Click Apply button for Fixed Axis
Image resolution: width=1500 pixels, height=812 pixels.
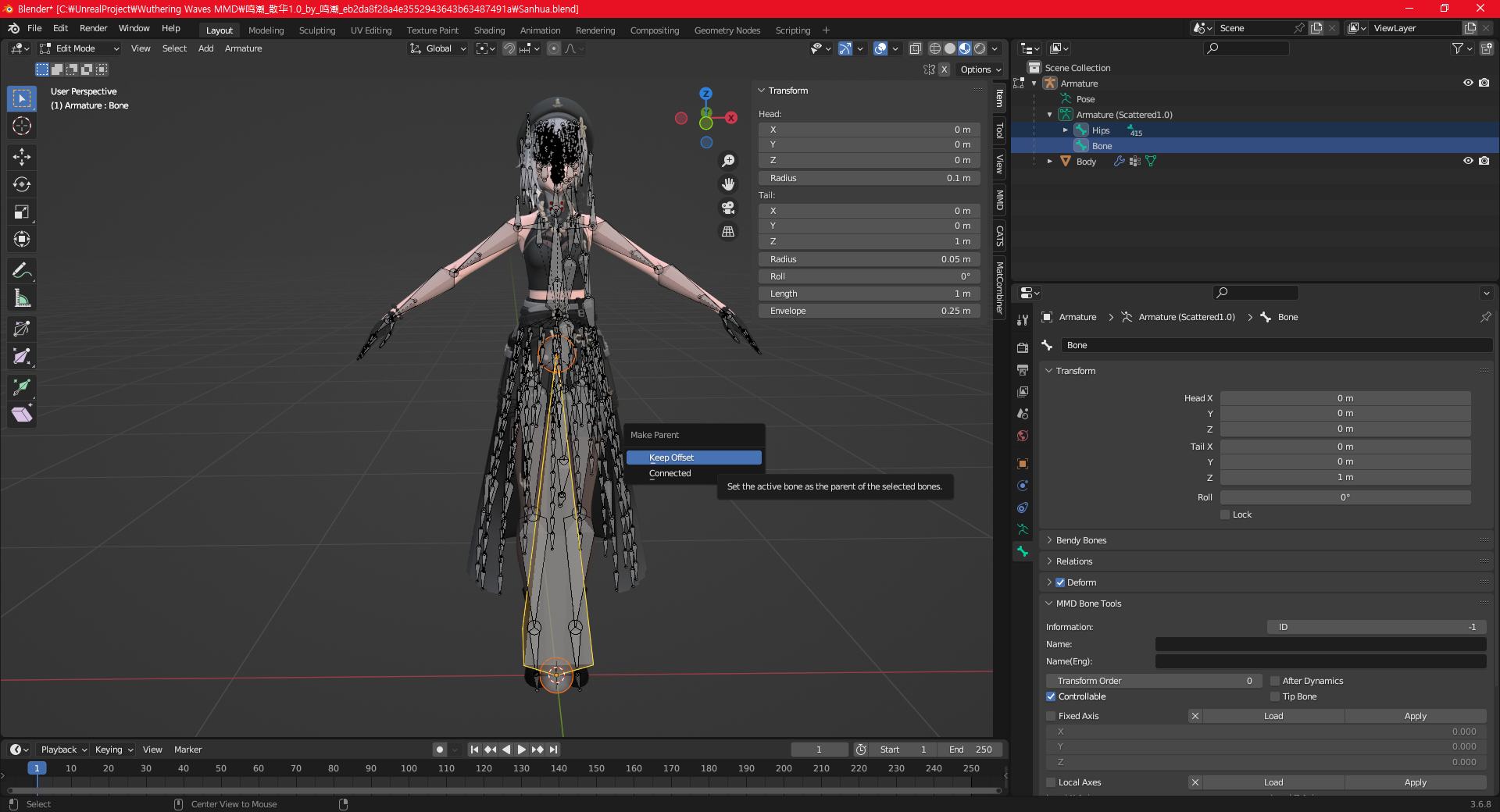[1415, 716]
